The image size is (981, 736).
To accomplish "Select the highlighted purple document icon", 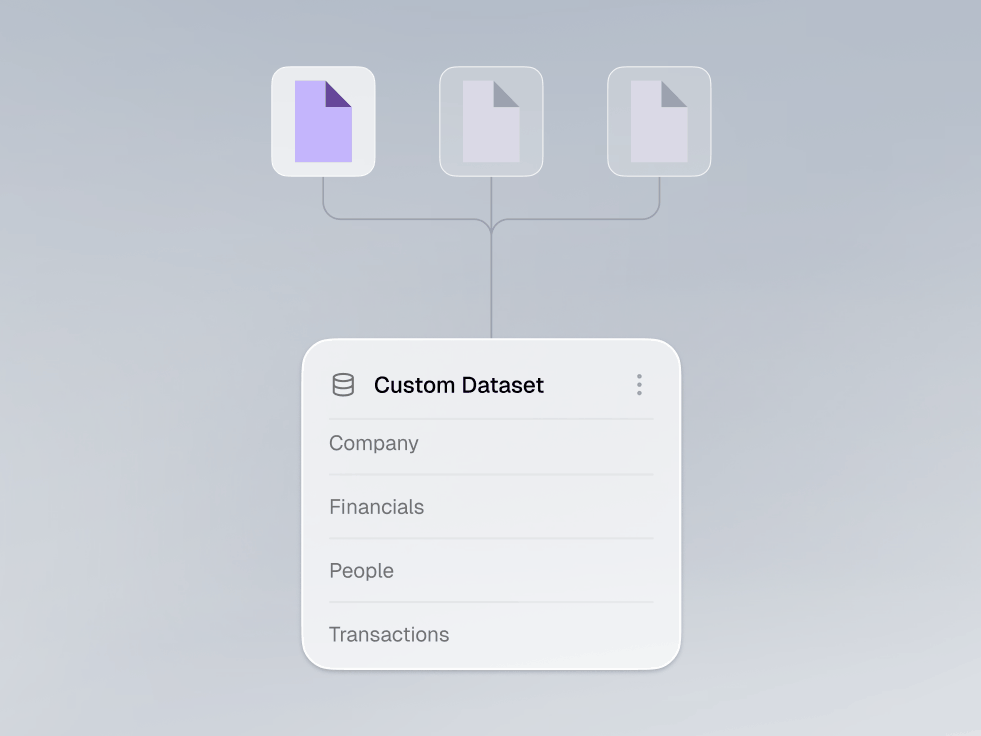I will (x=323, y=121).
